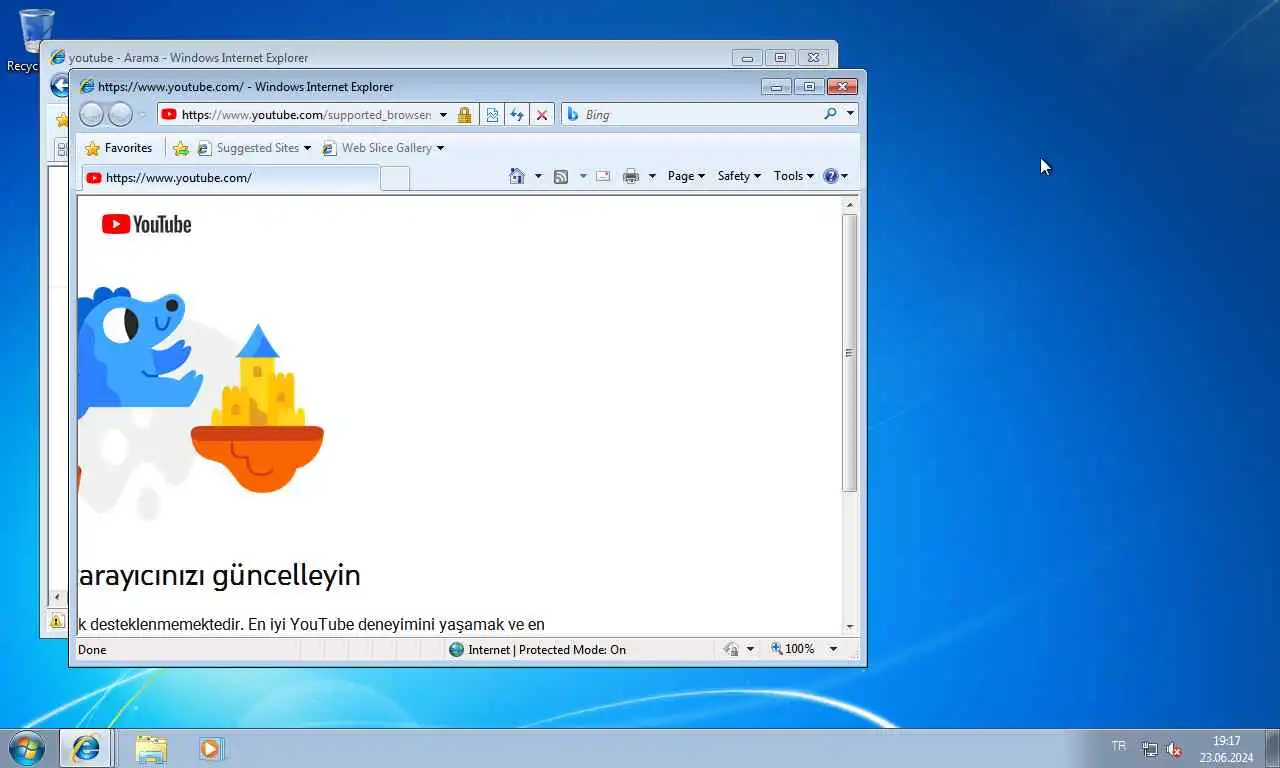Click the privacy report icon in status bar
Screen dimensions: 1280x768
point(732,650)
